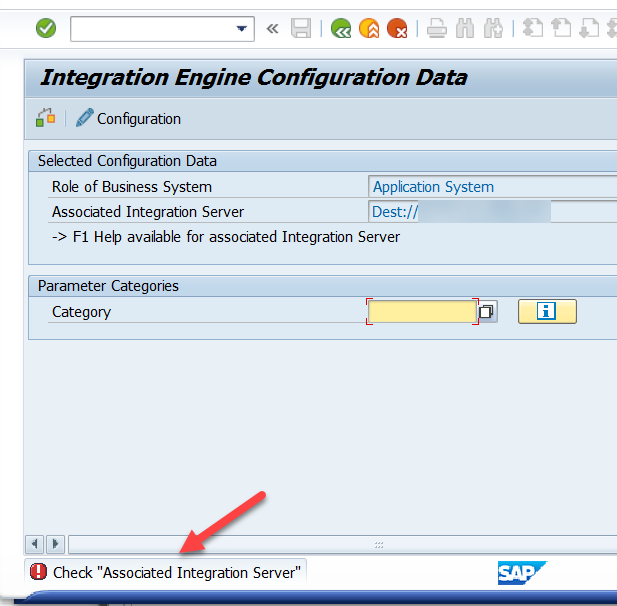Click the Role of Business System label
Screen dimensions: 617x606
coord(132,187)
